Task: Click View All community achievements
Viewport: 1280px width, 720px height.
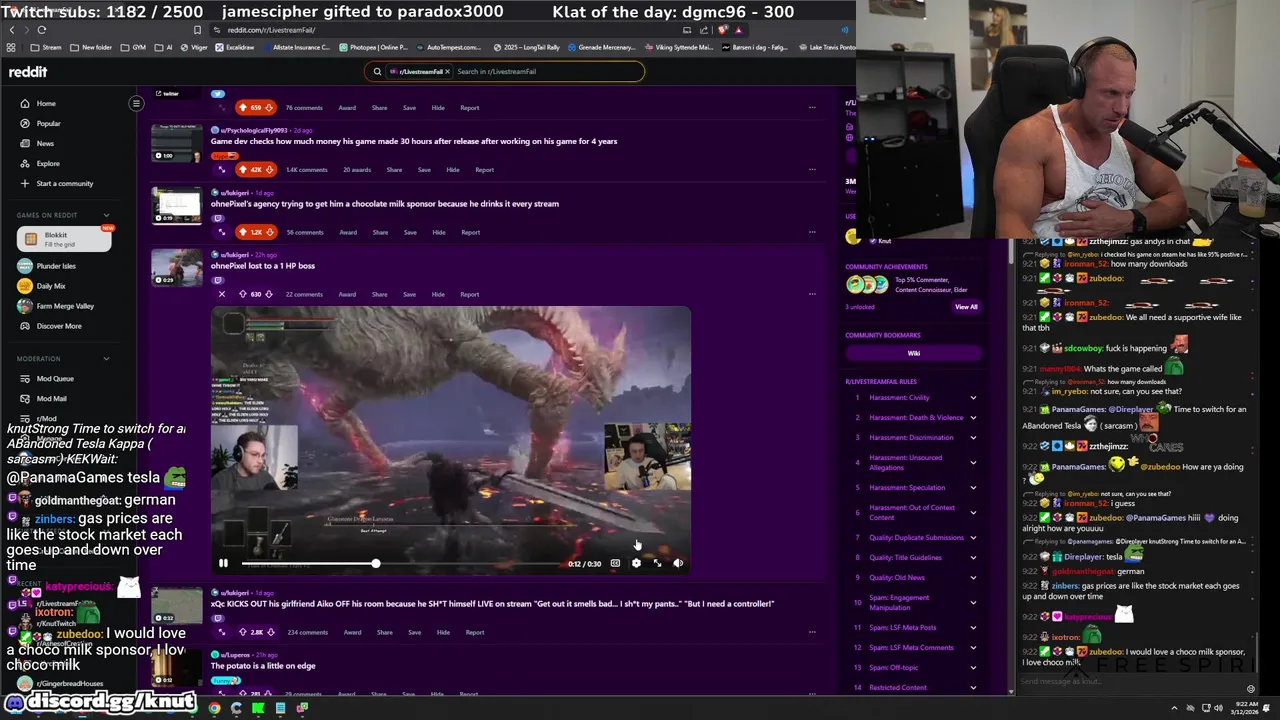Action: (x=966, y=307)
